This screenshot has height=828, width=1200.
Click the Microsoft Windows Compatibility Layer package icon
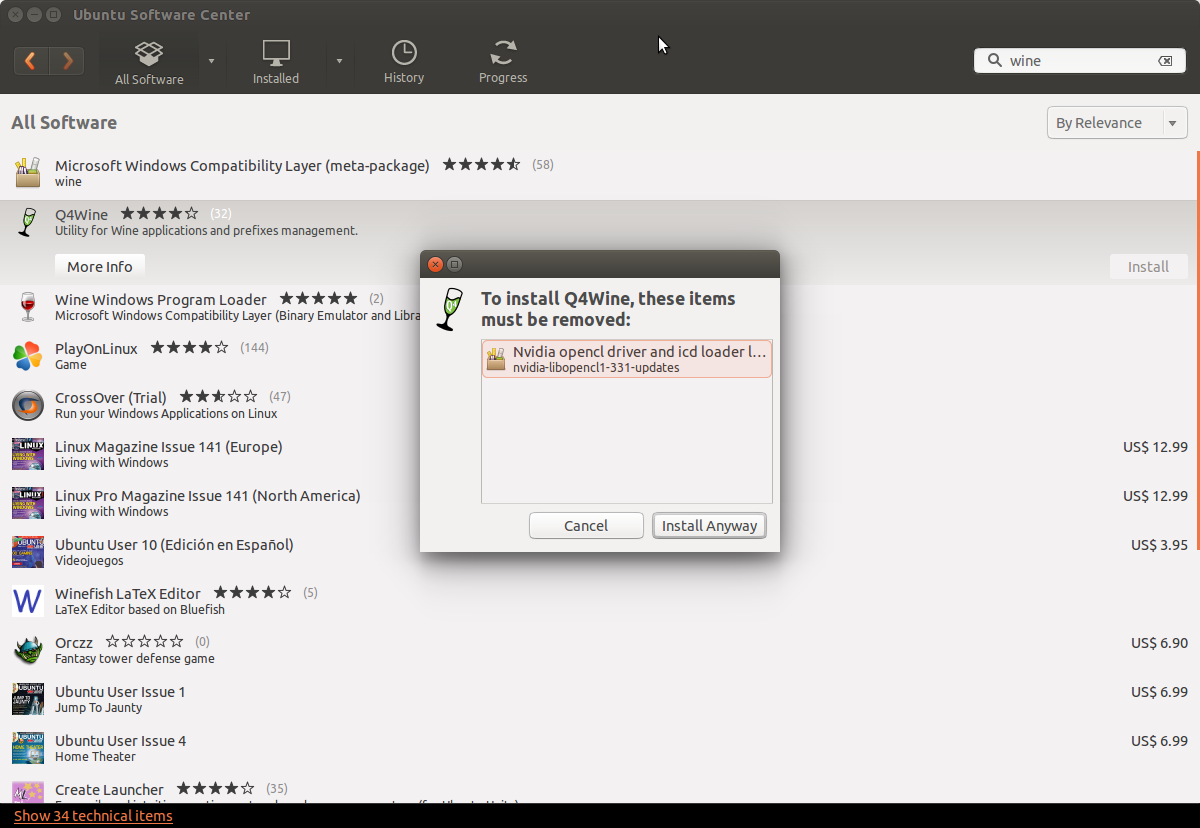[x=28, y=172]
